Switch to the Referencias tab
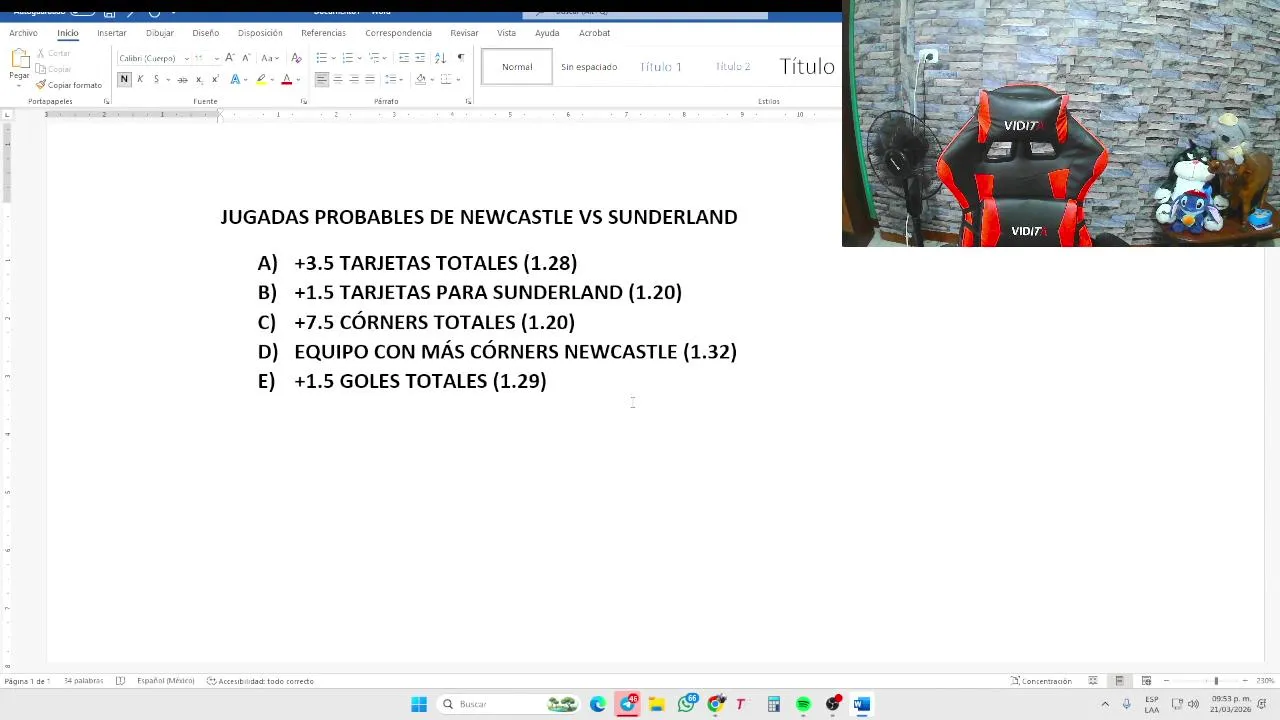 tap(323, 33)
